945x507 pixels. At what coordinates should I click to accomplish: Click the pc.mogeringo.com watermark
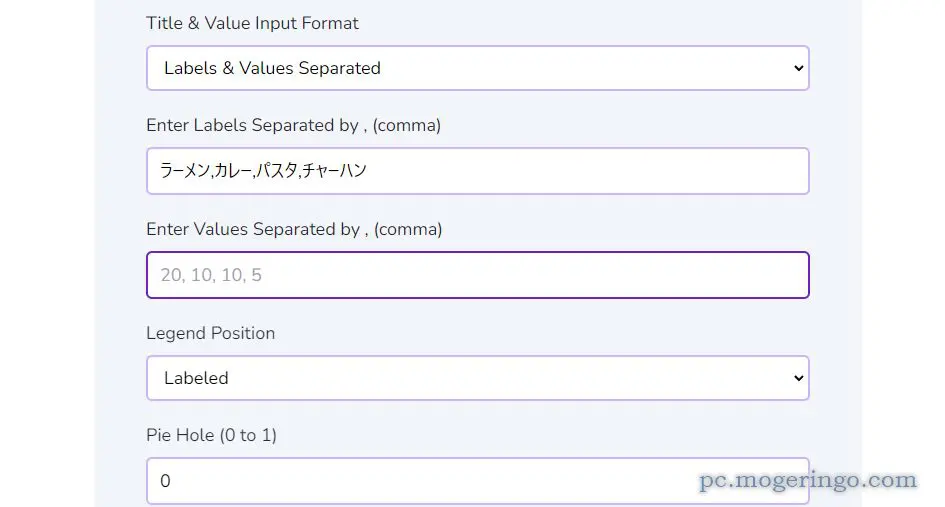tap(808, 480)
